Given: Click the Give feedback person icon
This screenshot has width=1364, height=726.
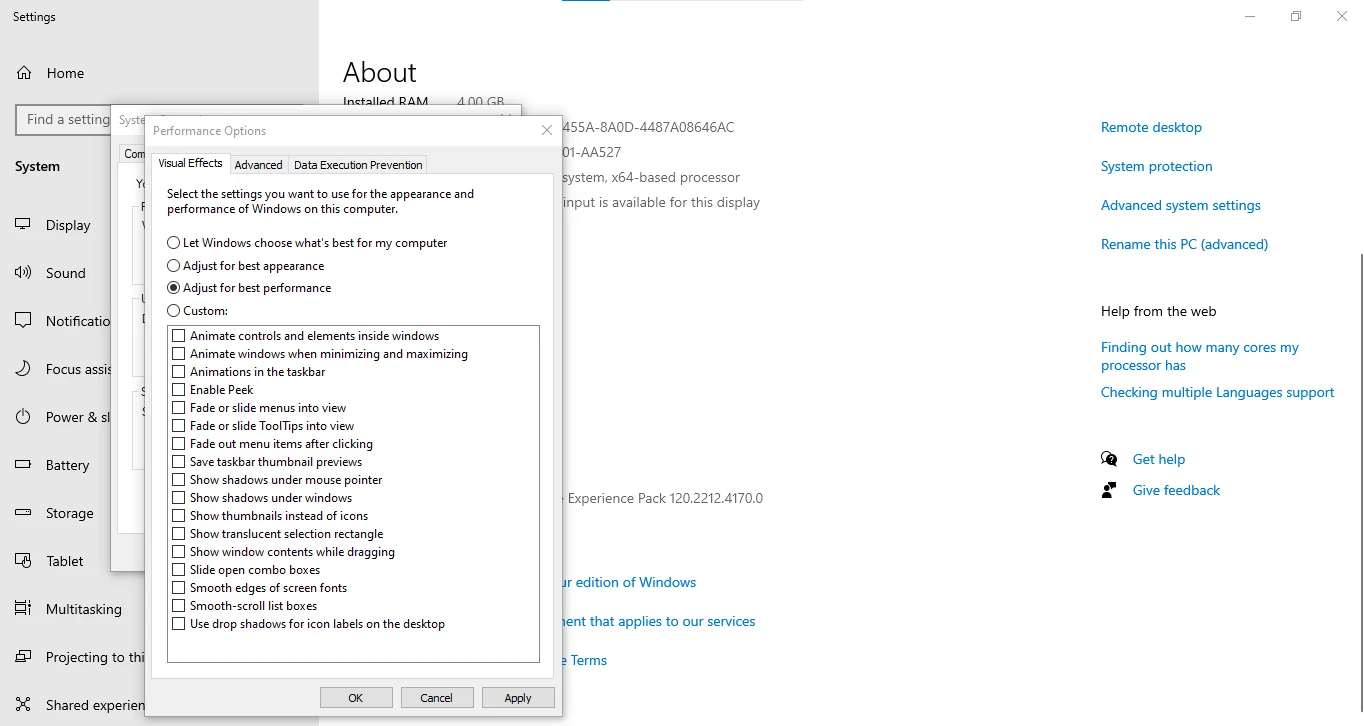Looking at the screenshot, I should pos(1109,490).
